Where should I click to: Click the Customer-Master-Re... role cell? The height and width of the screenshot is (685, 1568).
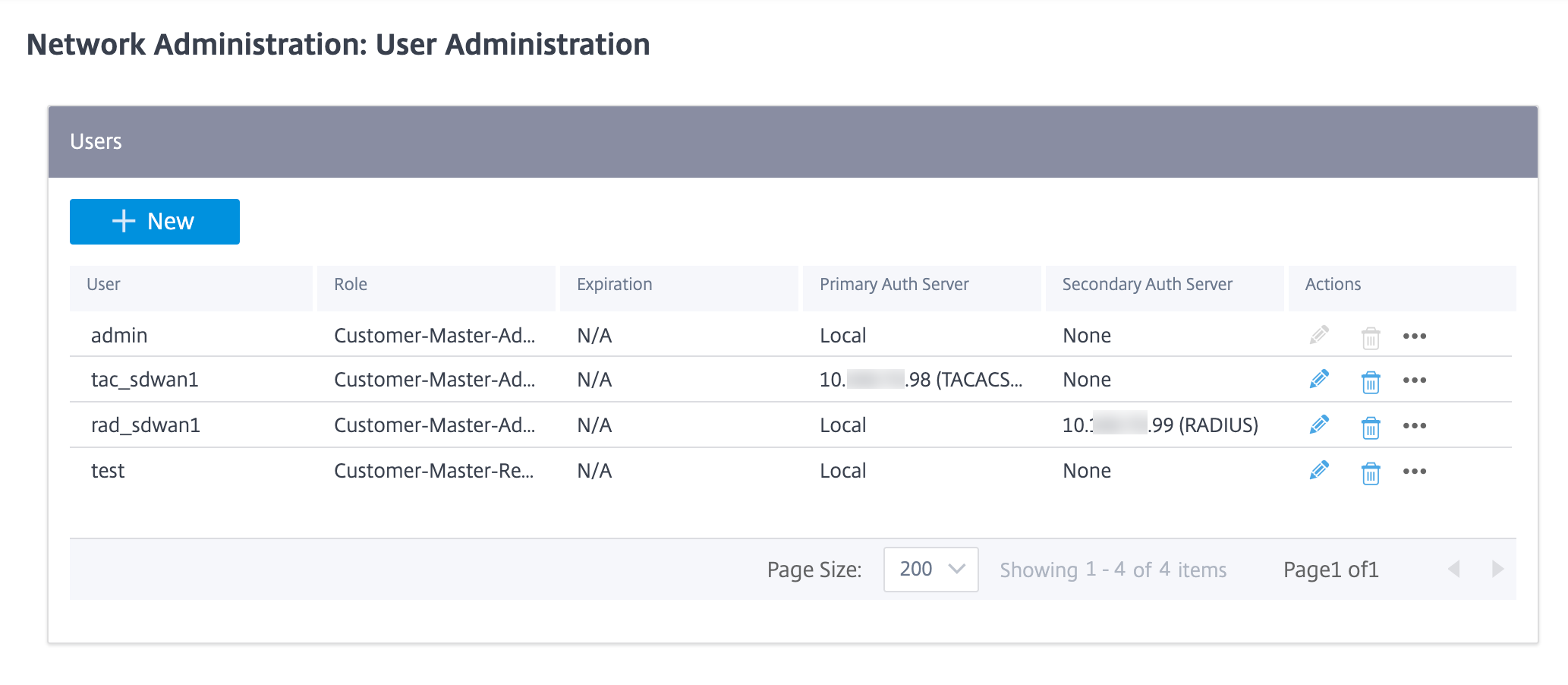pos(434,471)
